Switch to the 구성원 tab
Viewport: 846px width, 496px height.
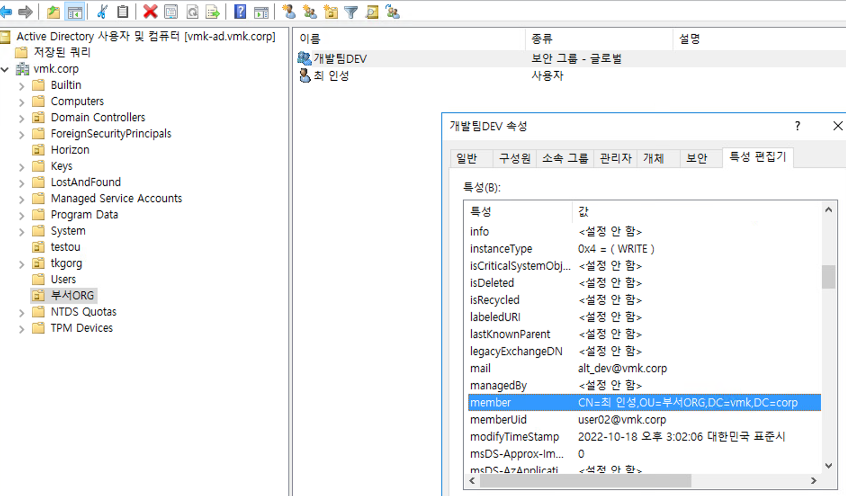[514, 158]
